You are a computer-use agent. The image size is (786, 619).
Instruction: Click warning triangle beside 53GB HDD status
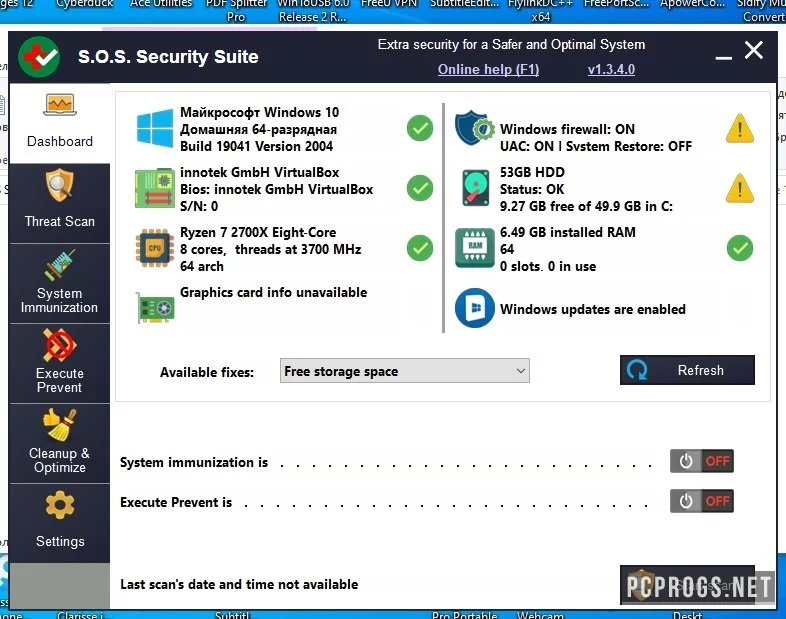(740, 188)
